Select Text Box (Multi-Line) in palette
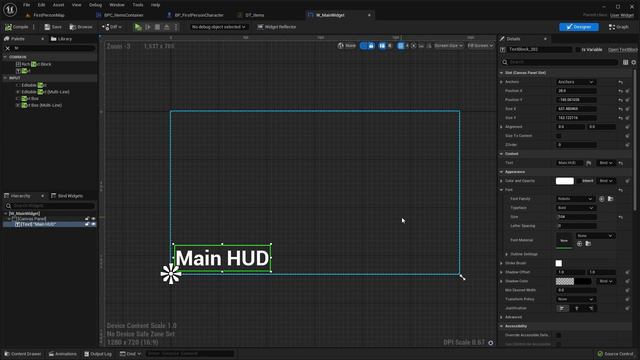Image resolution: width=640 pixels, height=360 pixels. pos(39,105)
